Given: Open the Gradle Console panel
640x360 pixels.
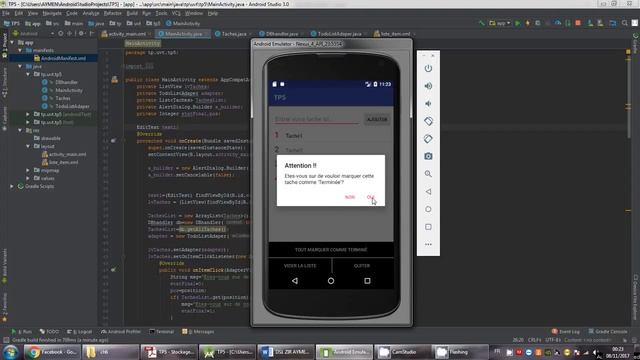Looking at the screenshot, I should click(608, 331).
